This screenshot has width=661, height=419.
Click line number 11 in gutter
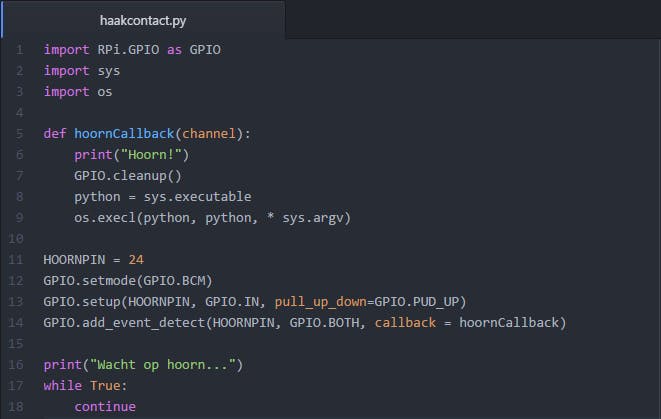[16, 260]
